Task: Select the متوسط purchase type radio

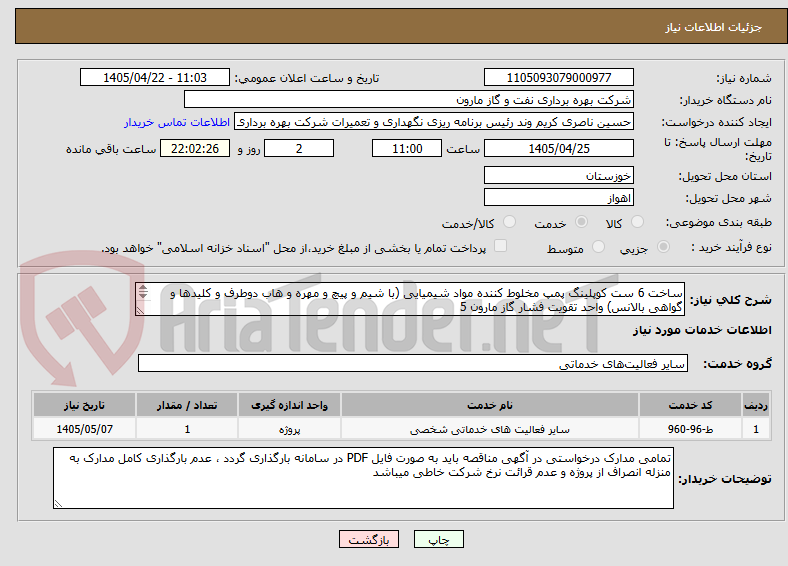Action: [598, 246]
